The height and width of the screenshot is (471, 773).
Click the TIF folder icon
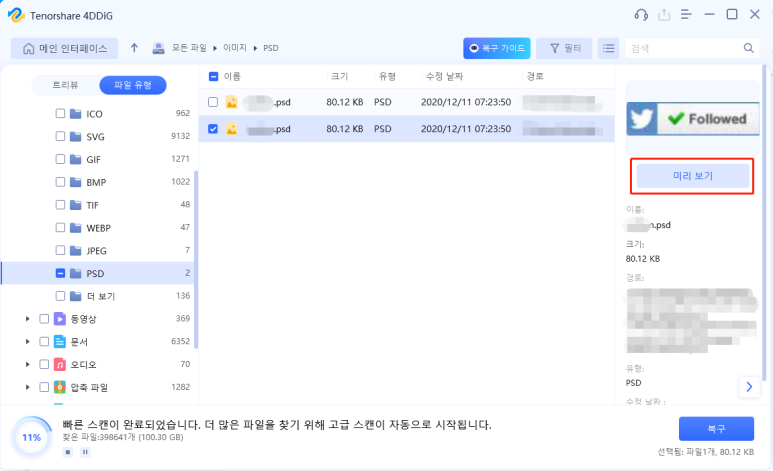pyautogui.click(x=75, y=205)
